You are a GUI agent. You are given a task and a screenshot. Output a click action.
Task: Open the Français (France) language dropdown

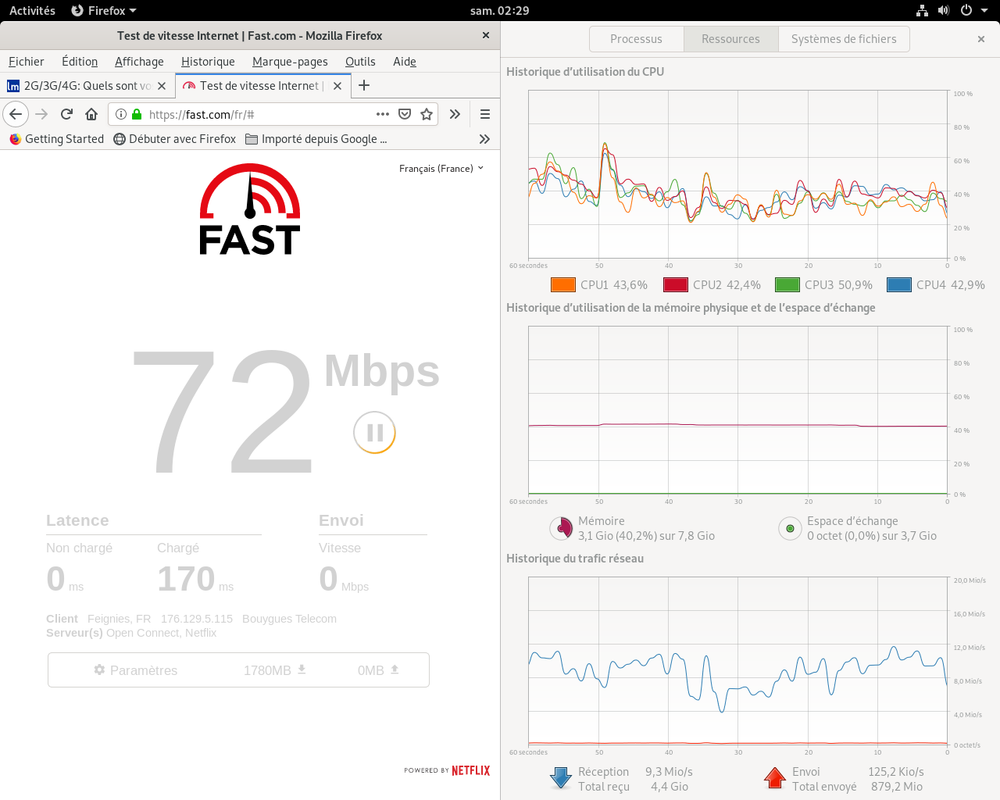coord(441,168)
